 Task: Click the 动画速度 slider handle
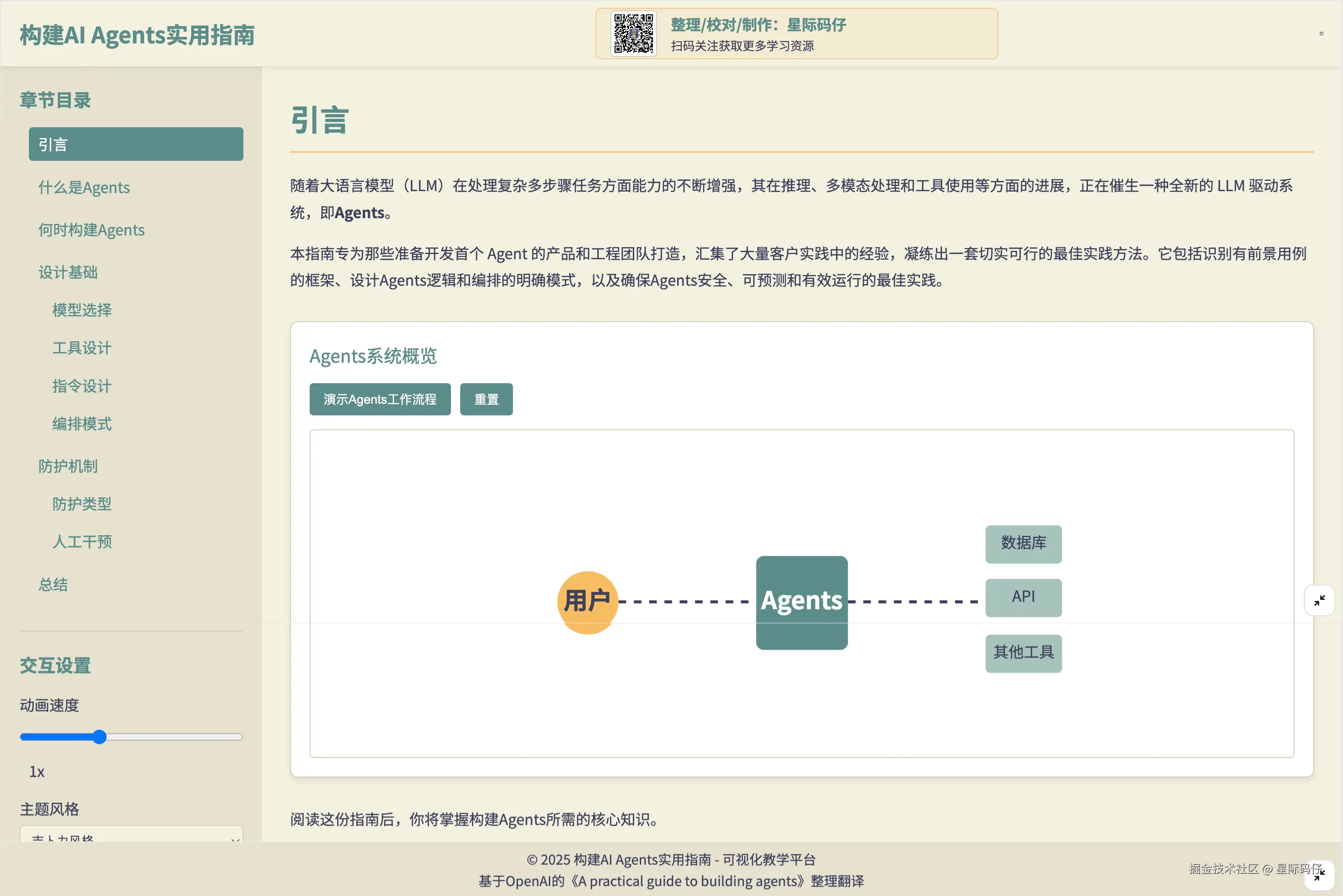[99, 737]
